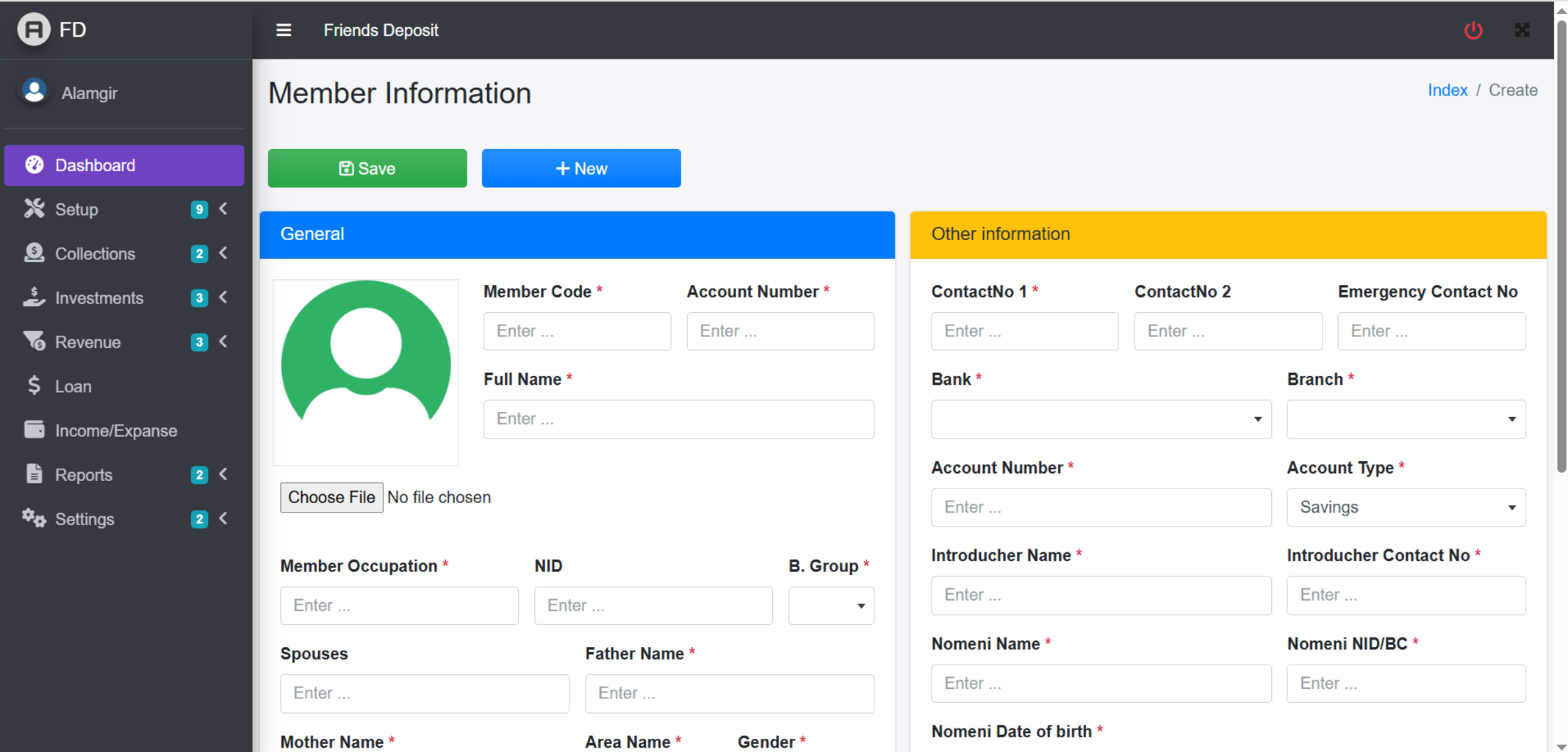Follow the Index breadcrumb link
Image resolution: width=1568 pixels, height=752 pixels.
(x=1447, y=90)
